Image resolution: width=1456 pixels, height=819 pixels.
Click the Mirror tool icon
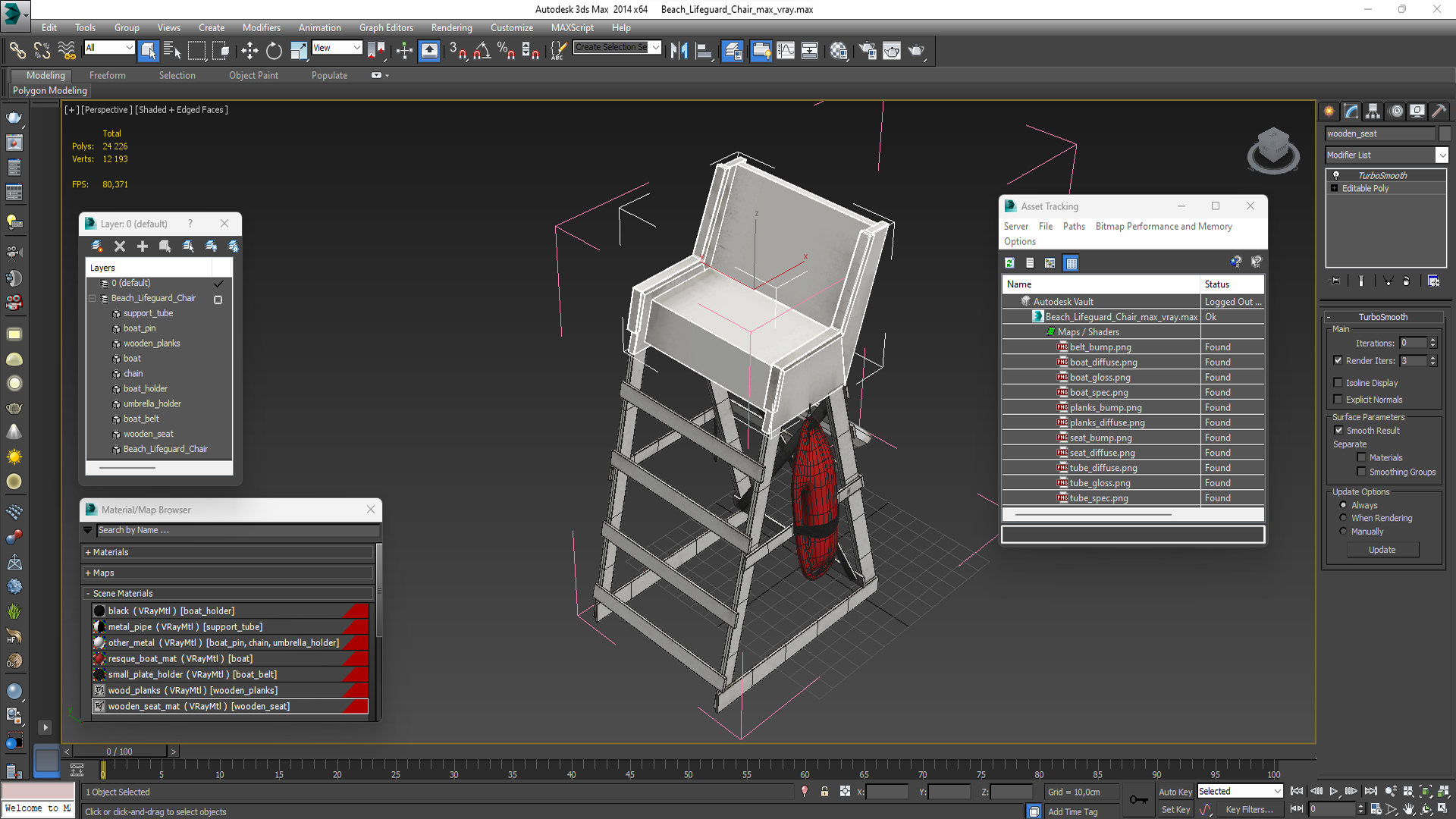[679, 51]
